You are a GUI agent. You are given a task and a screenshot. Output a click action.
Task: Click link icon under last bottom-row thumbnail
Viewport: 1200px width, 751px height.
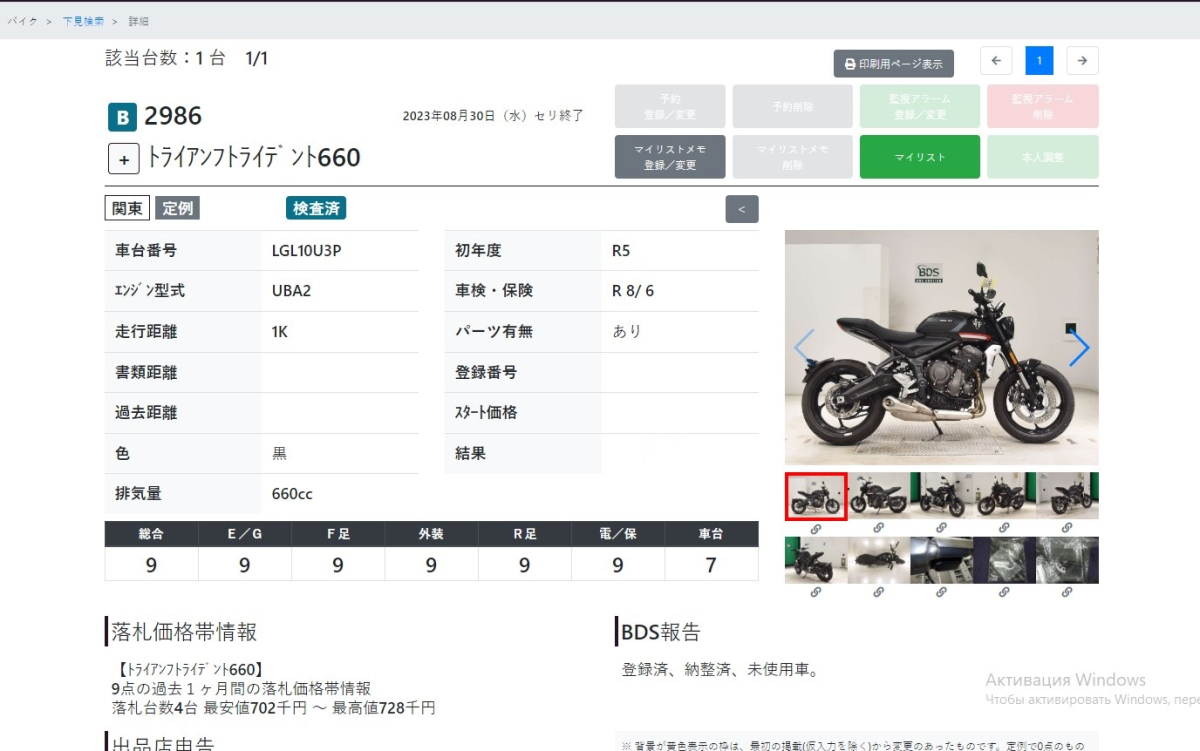tap(1067, 592)
